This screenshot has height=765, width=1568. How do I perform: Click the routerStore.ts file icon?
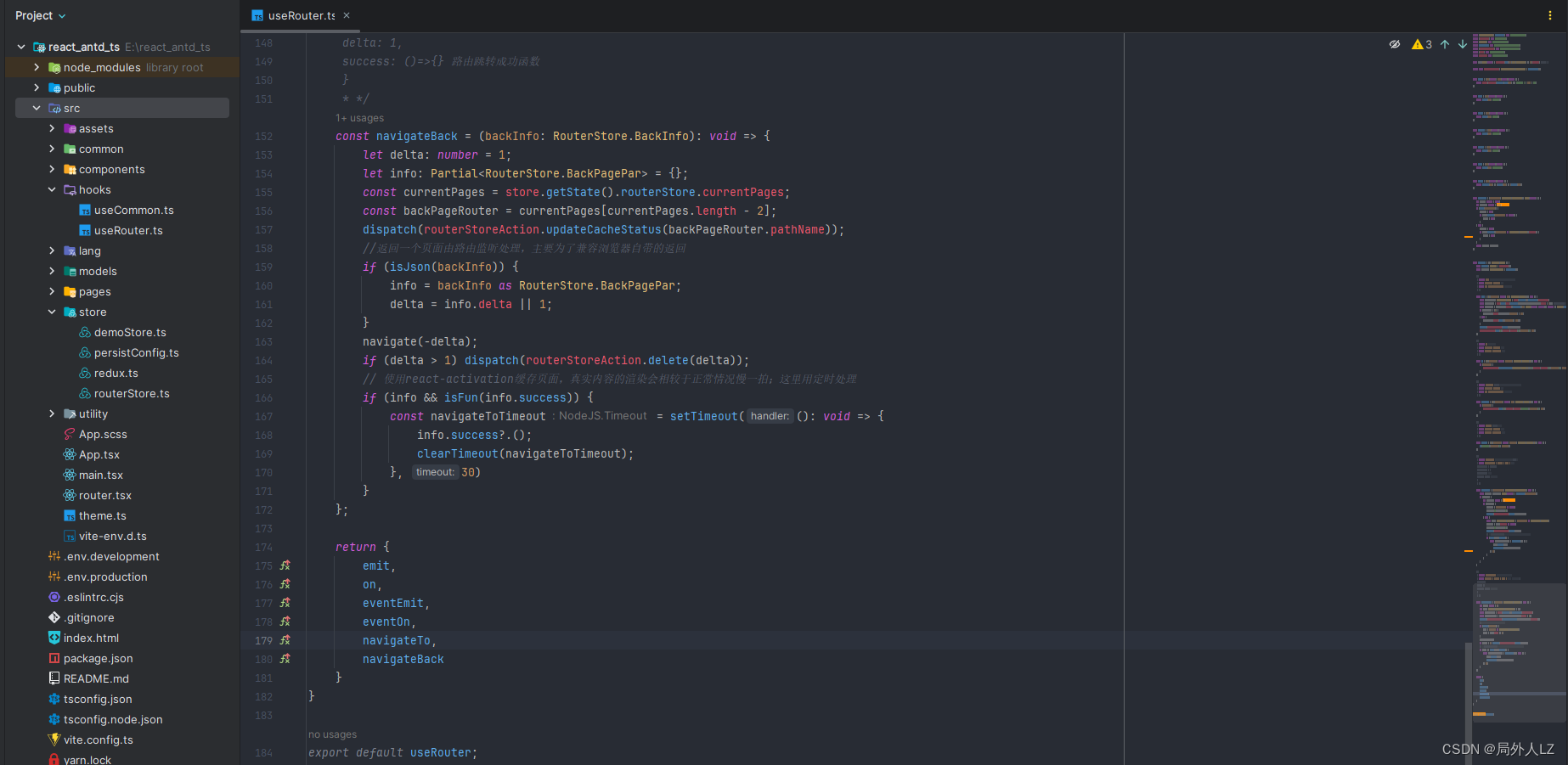click(x=85, y=393)
